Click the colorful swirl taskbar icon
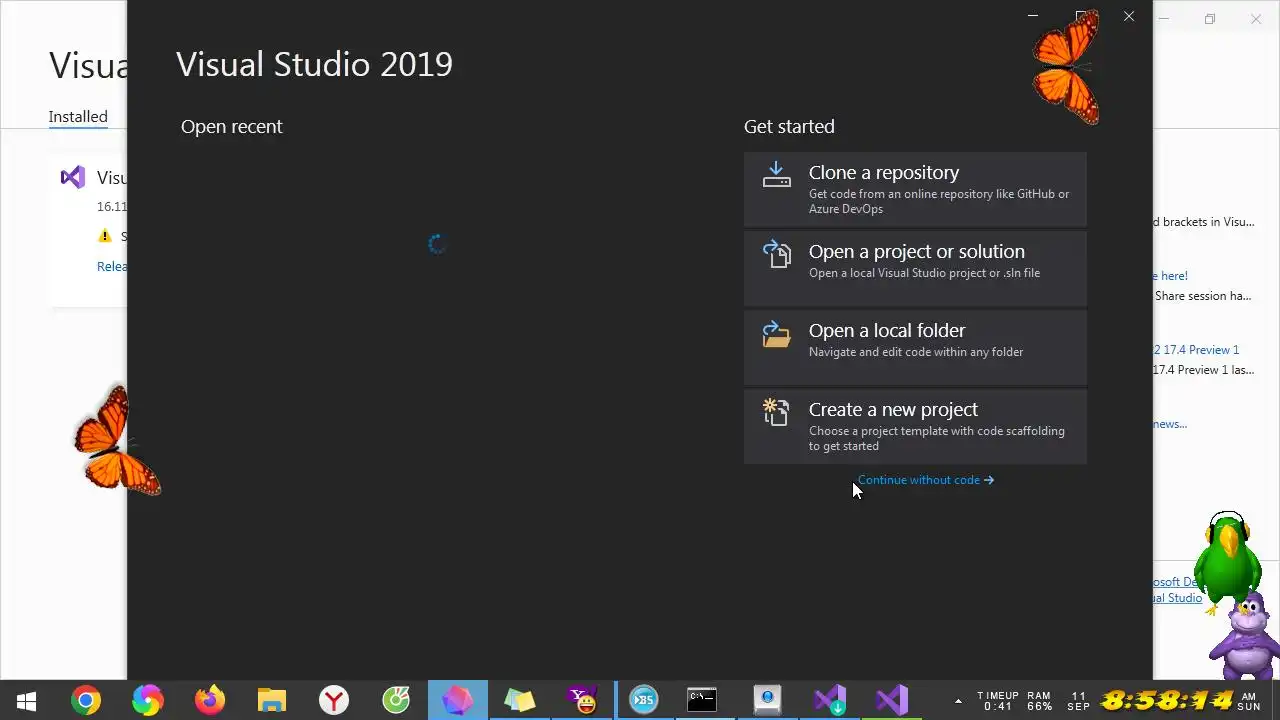Screen dimensions: 1280x720 coord(148,700)
